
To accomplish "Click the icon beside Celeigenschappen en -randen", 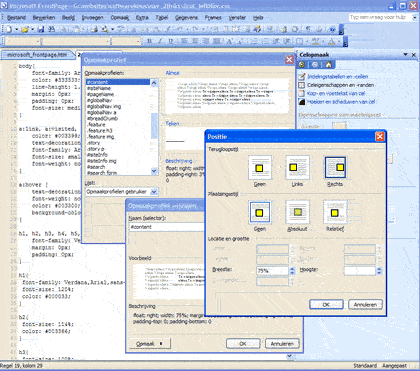I will click(302, 85).
